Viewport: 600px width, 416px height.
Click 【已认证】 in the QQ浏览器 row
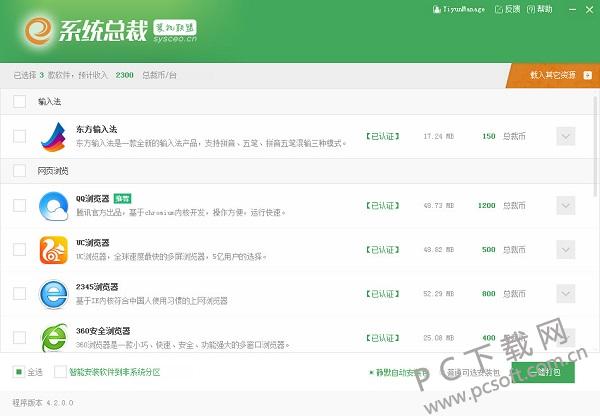point(382,206)
